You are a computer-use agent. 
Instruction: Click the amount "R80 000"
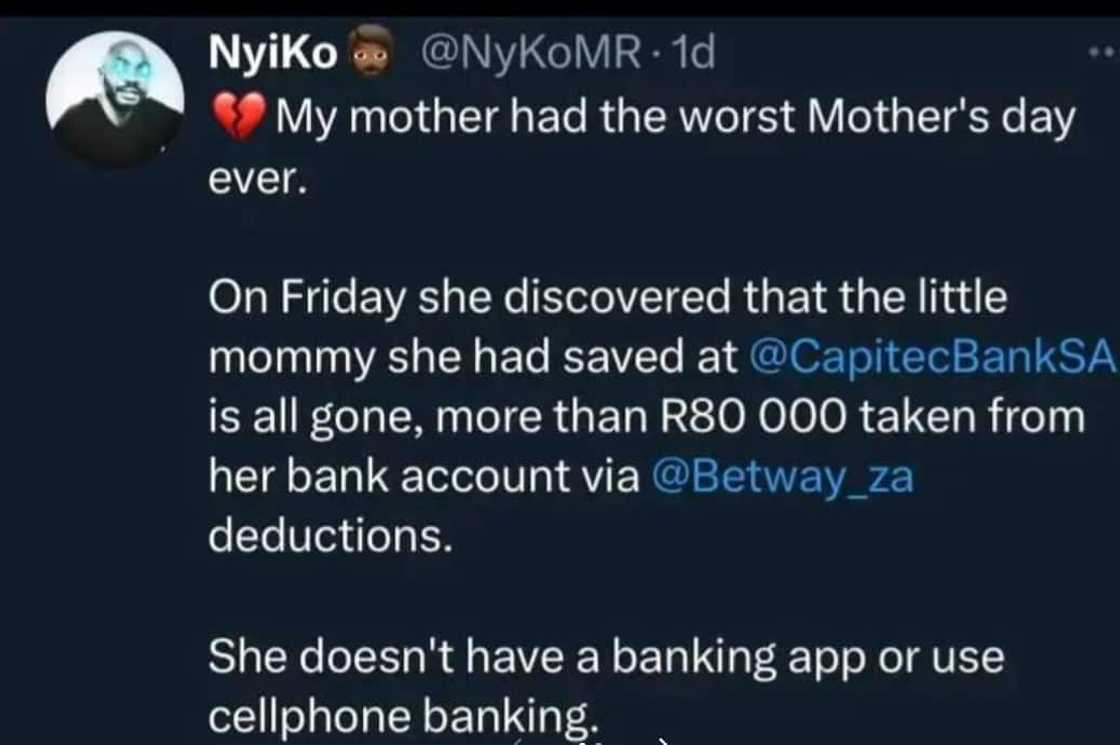click(753, 417)
